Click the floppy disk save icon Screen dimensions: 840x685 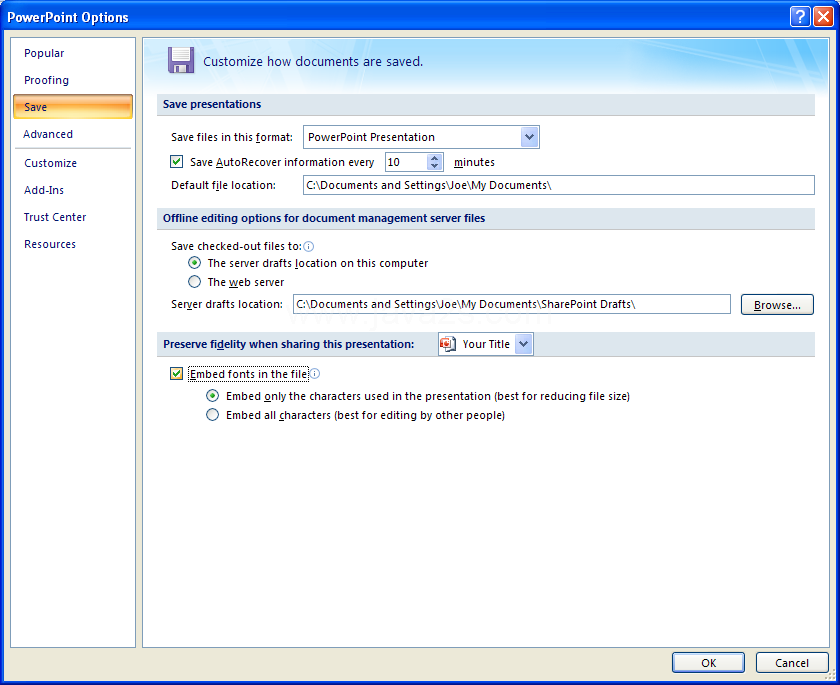181,60
